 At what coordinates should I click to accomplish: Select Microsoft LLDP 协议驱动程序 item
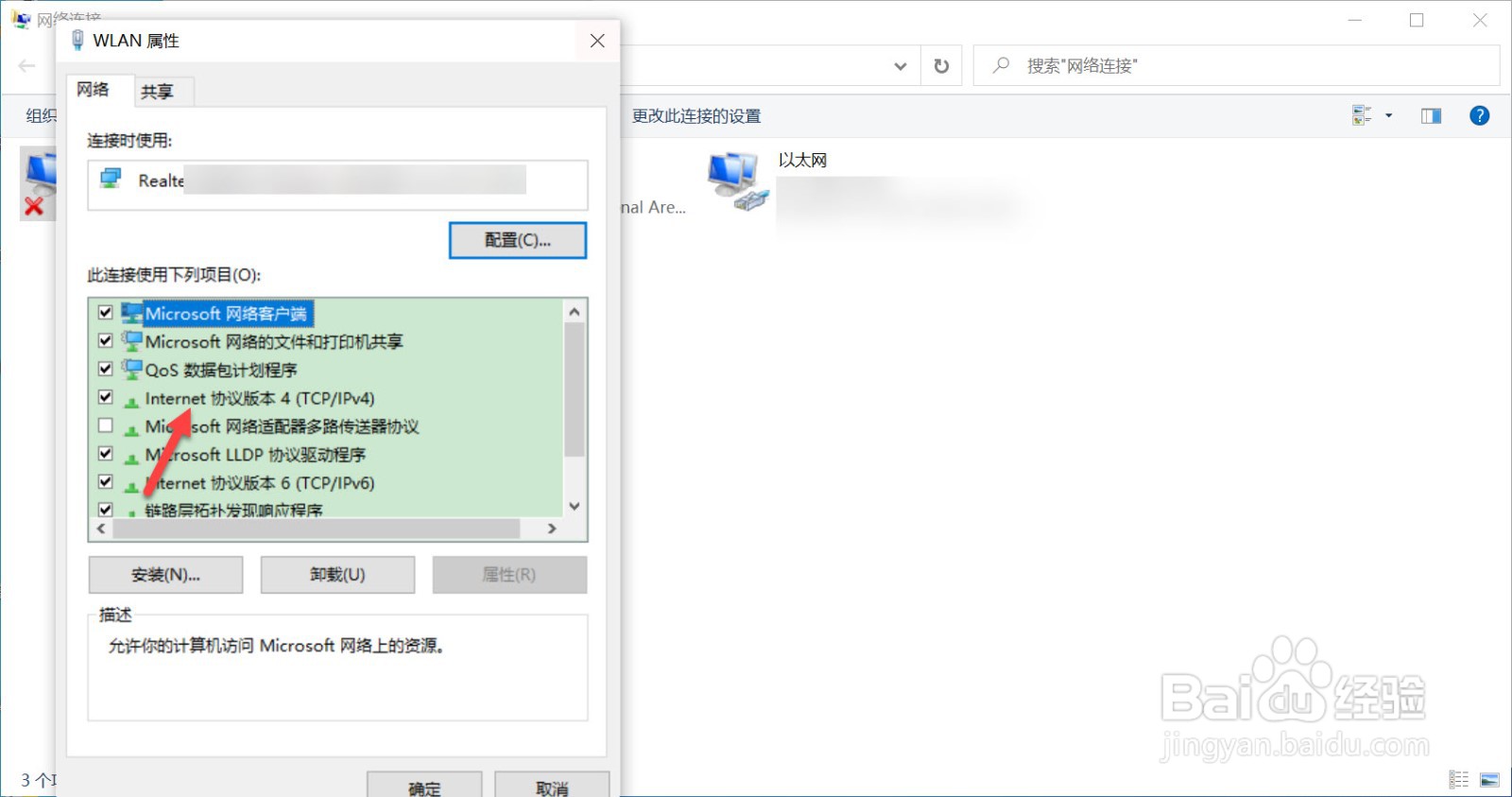coord(255,455)
